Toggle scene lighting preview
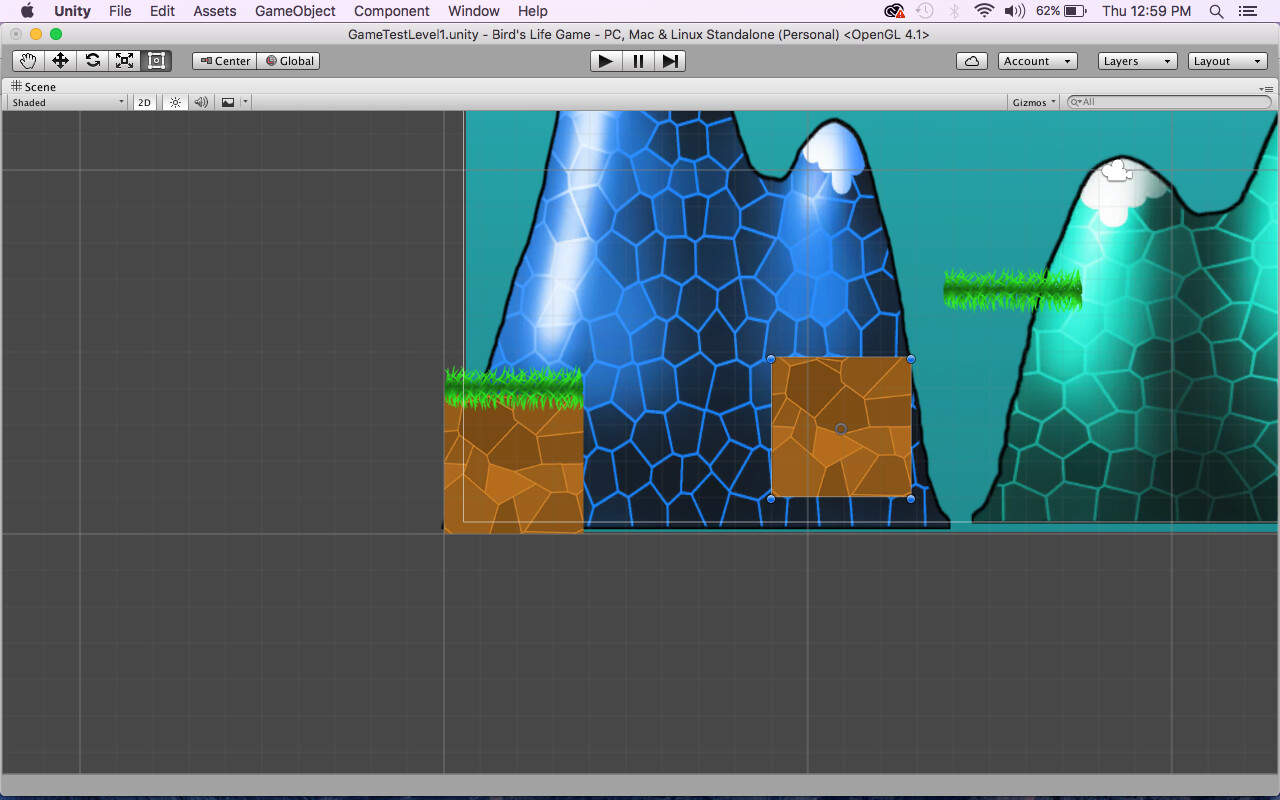This screenshot has width=1280, height=800. coord(175,101)
